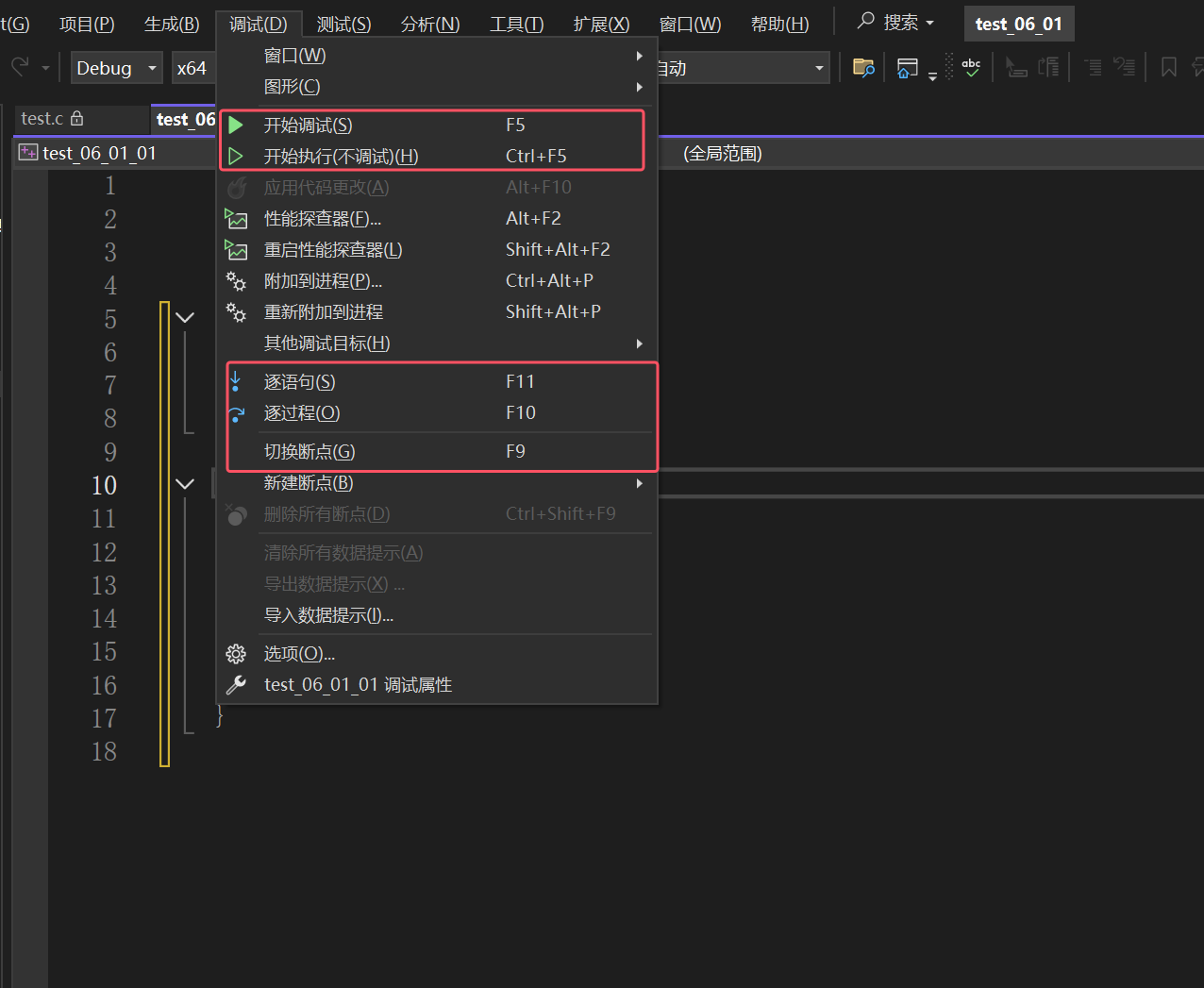Click the browser home window toolbar icon

[x=907, y=68]
